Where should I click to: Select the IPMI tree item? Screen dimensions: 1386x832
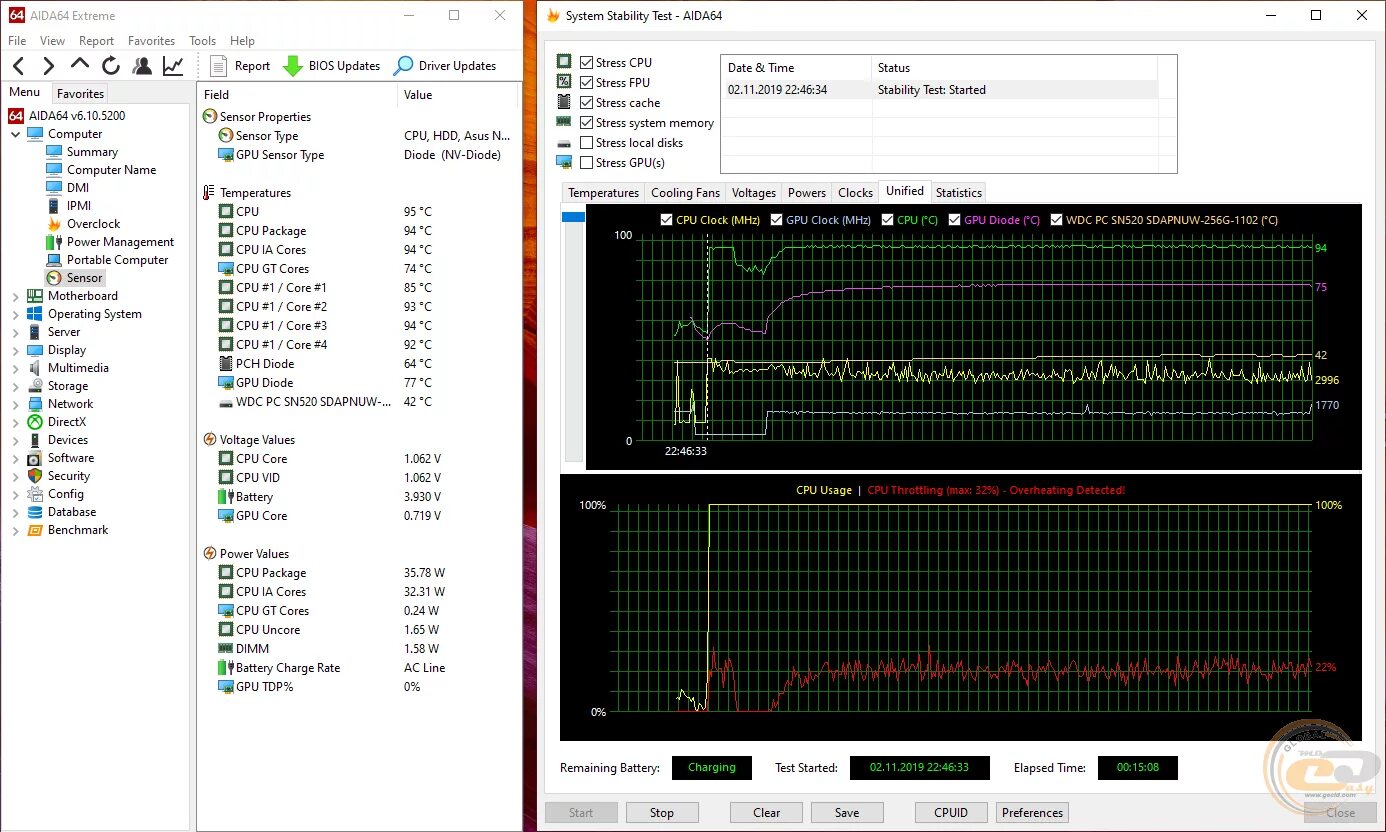coord(79,206)
